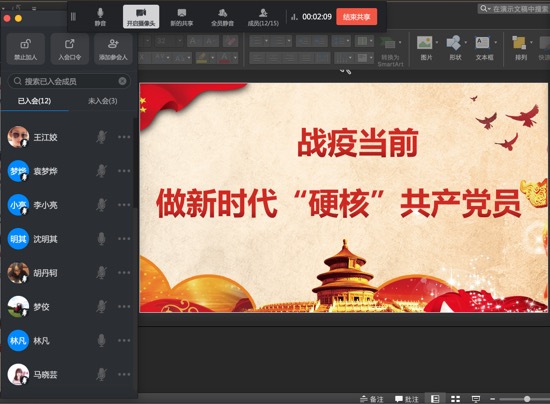The height and width of the screenshot is (404, 550).
Task: Switch to slide sorter view
Action: tap(455, 399)
